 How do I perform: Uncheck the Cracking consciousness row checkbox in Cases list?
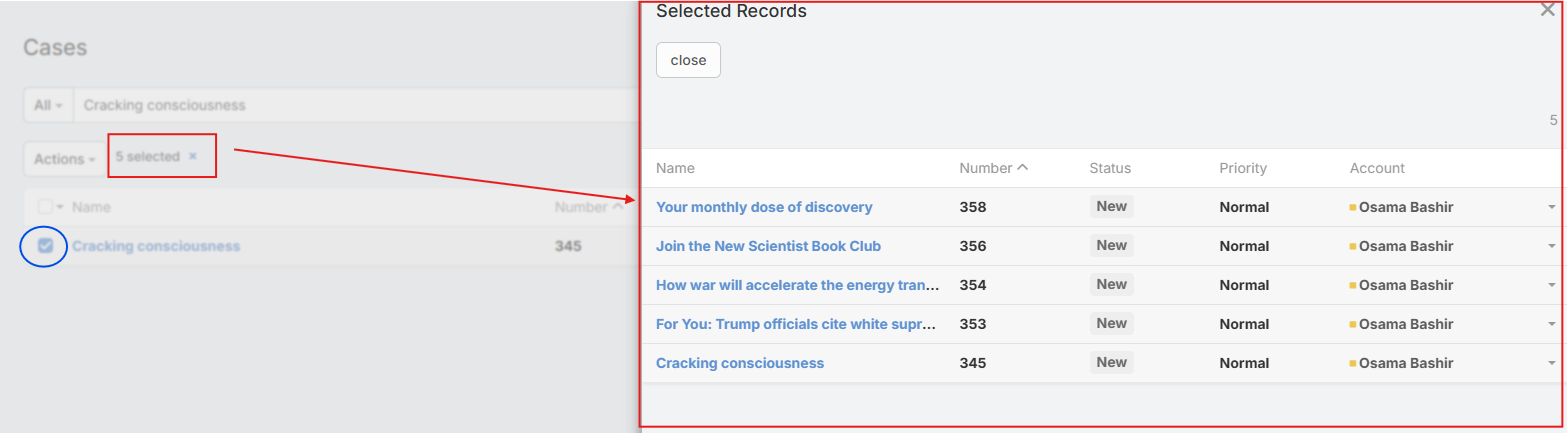45,246
